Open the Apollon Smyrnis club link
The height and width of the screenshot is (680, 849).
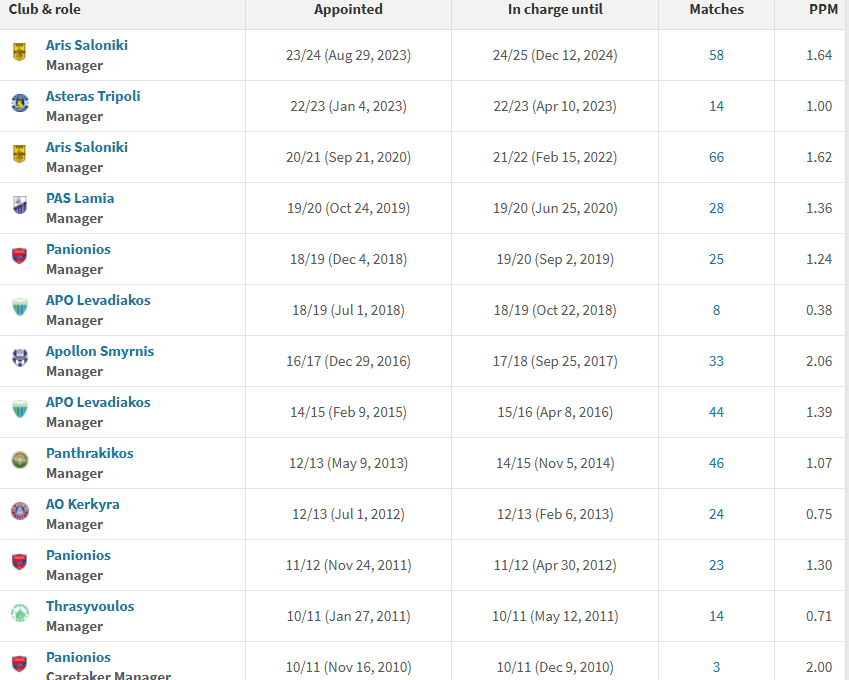click(100, 351)
